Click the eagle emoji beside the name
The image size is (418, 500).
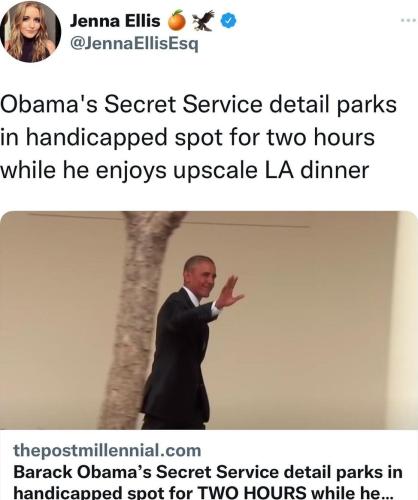(x=203, y=20)
